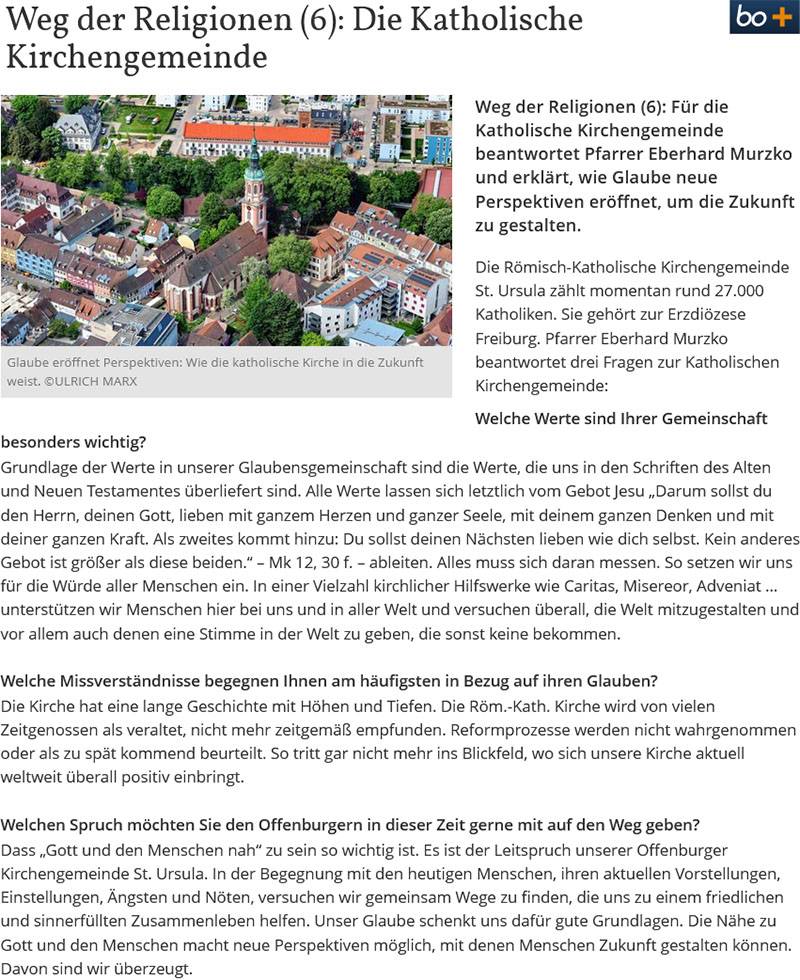Click the text 'St. Ursula zählt momentan rund 27.000'
Image resolution: width=800 pixels, height=980 pixels.
coord(619,291)
